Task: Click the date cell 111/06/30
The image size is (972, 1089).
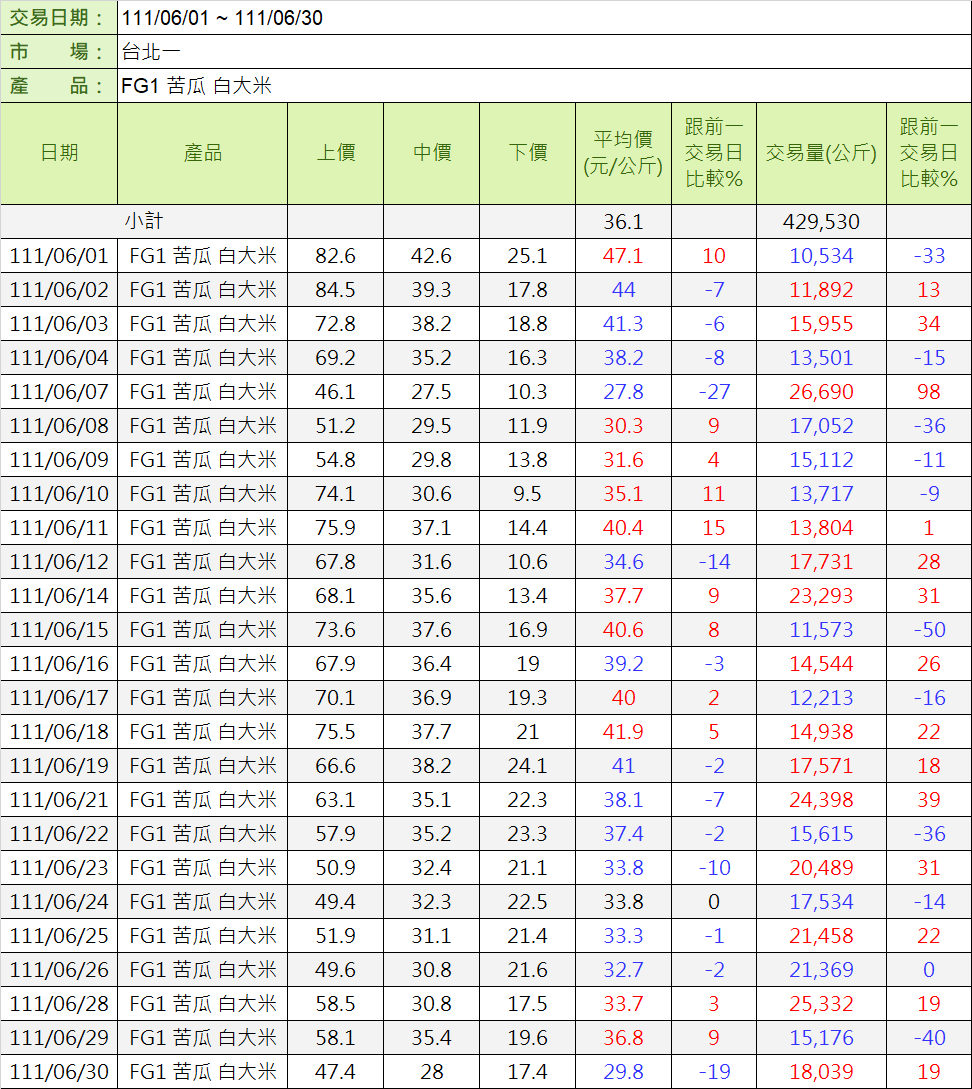Action: point(59,1072)
